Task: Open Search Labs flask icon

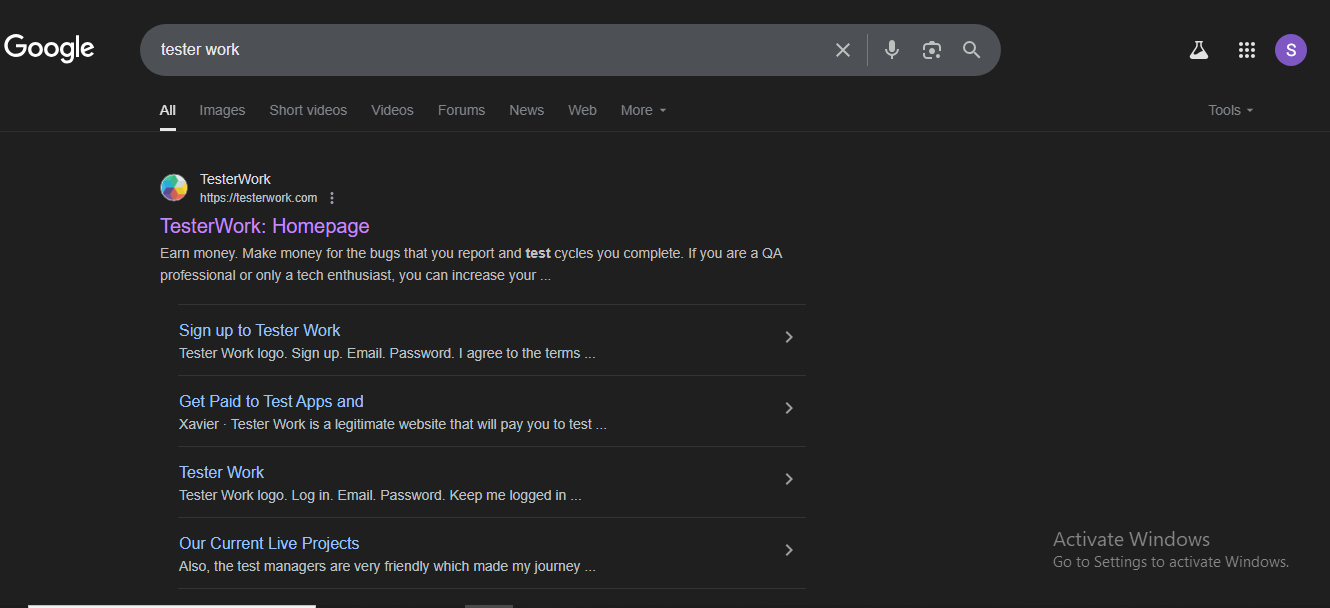Action: click(1199, 50)
